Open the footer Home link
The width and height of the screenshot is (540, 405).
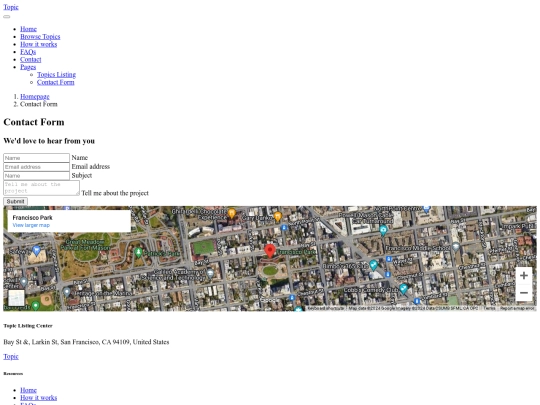(28, 390)
